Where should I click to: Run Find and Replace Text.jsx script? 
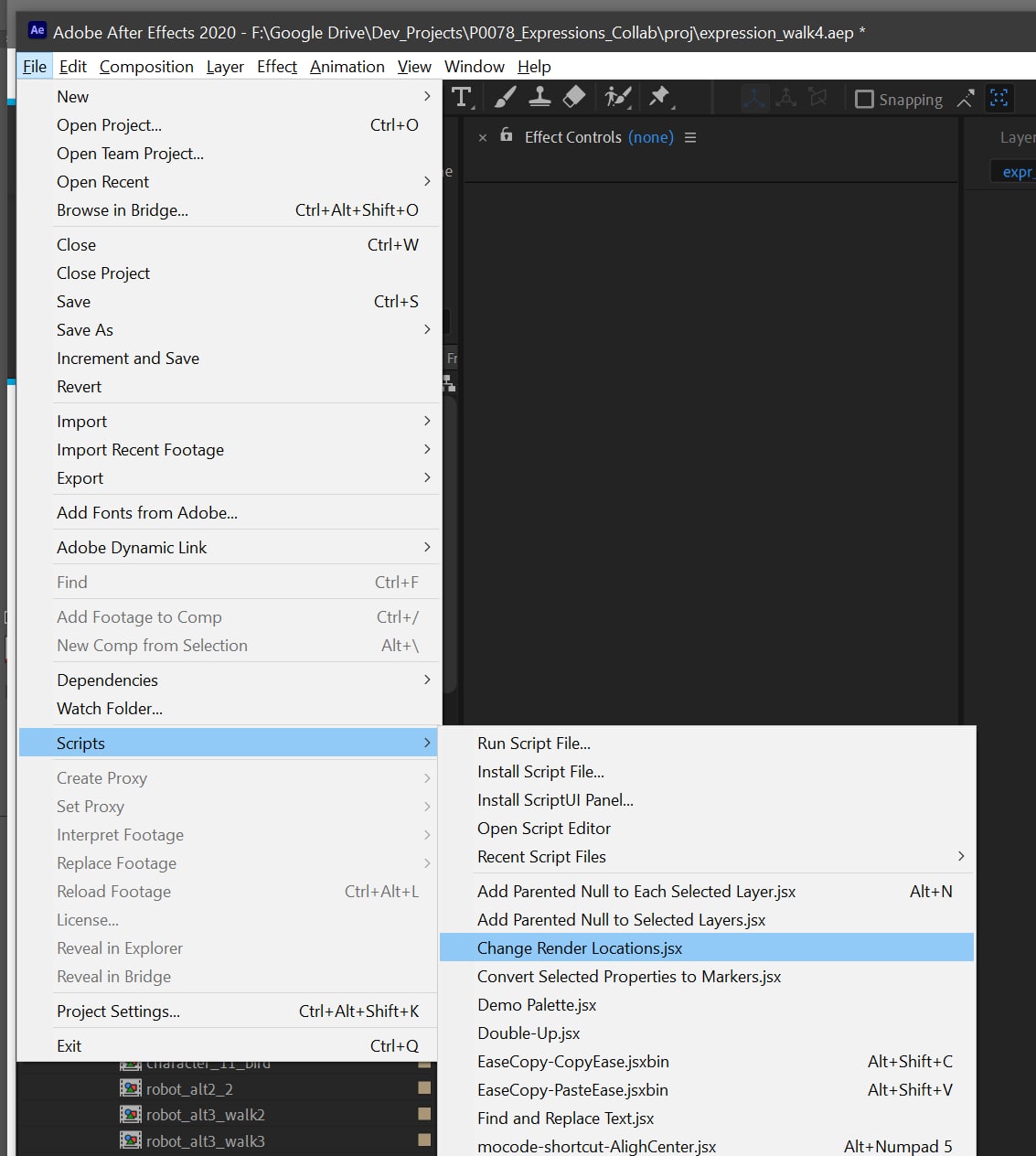(x=707, y=1119)
